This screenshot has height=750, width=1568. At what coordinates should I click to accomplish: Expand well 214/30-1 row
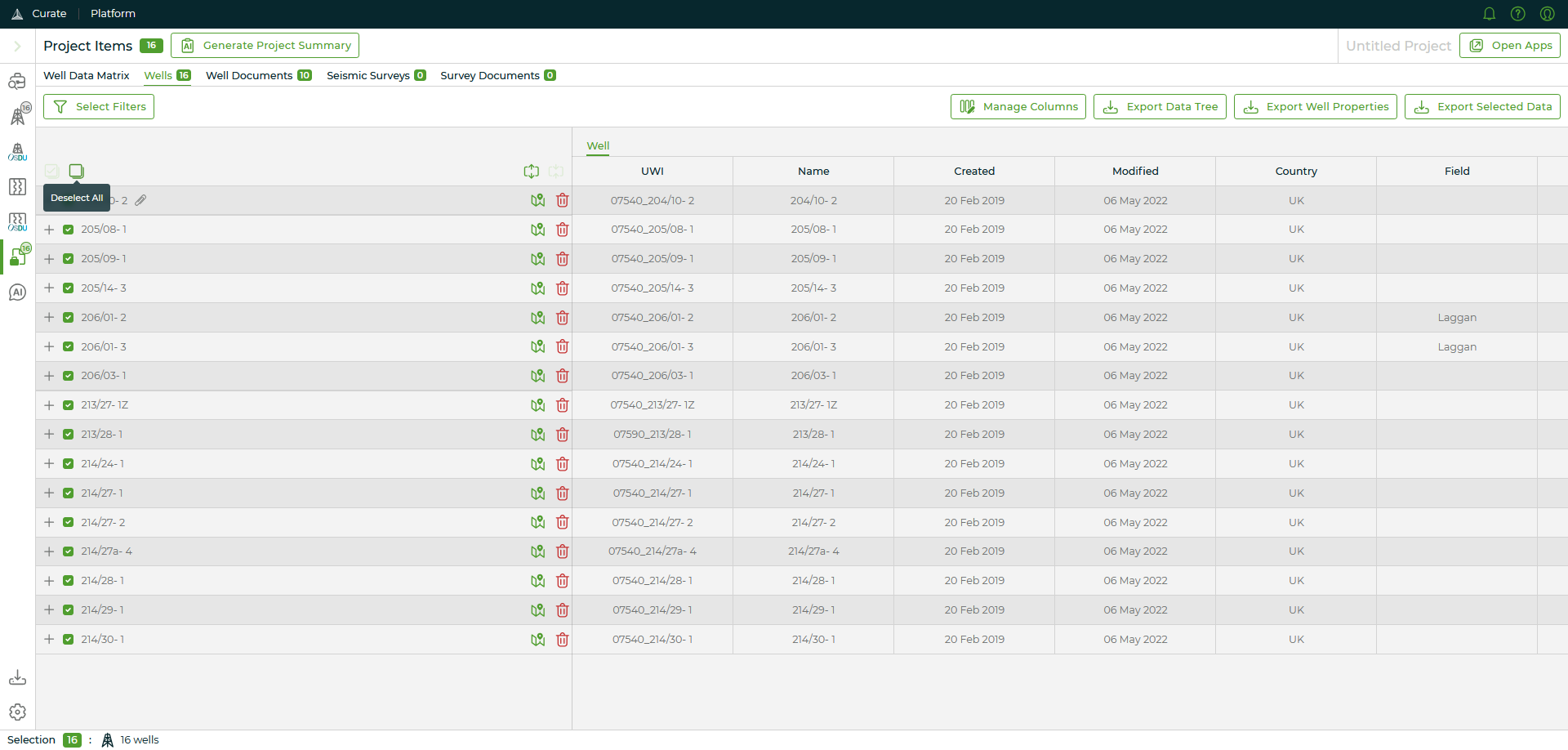coord(49,640)
